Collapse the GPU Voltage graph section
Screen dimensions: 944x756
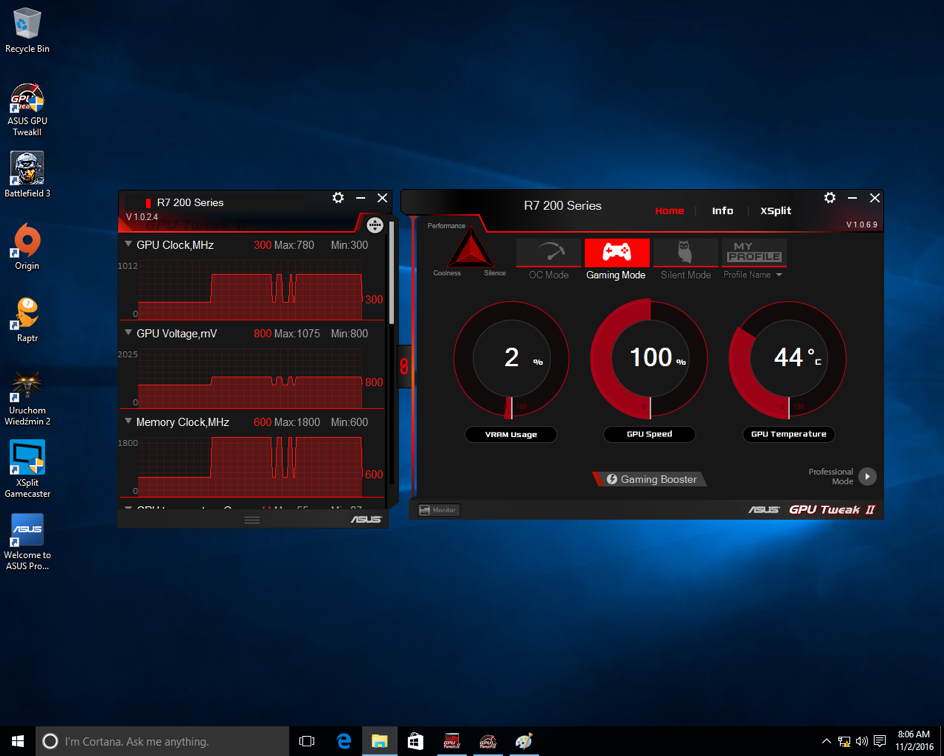(x=128, y=333)
